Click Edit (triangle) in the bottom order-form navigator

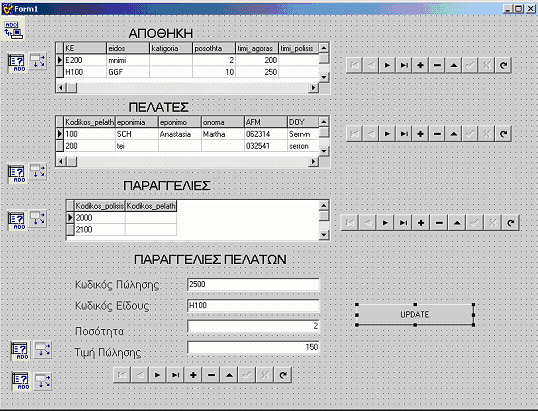click(x=229, y=375)
